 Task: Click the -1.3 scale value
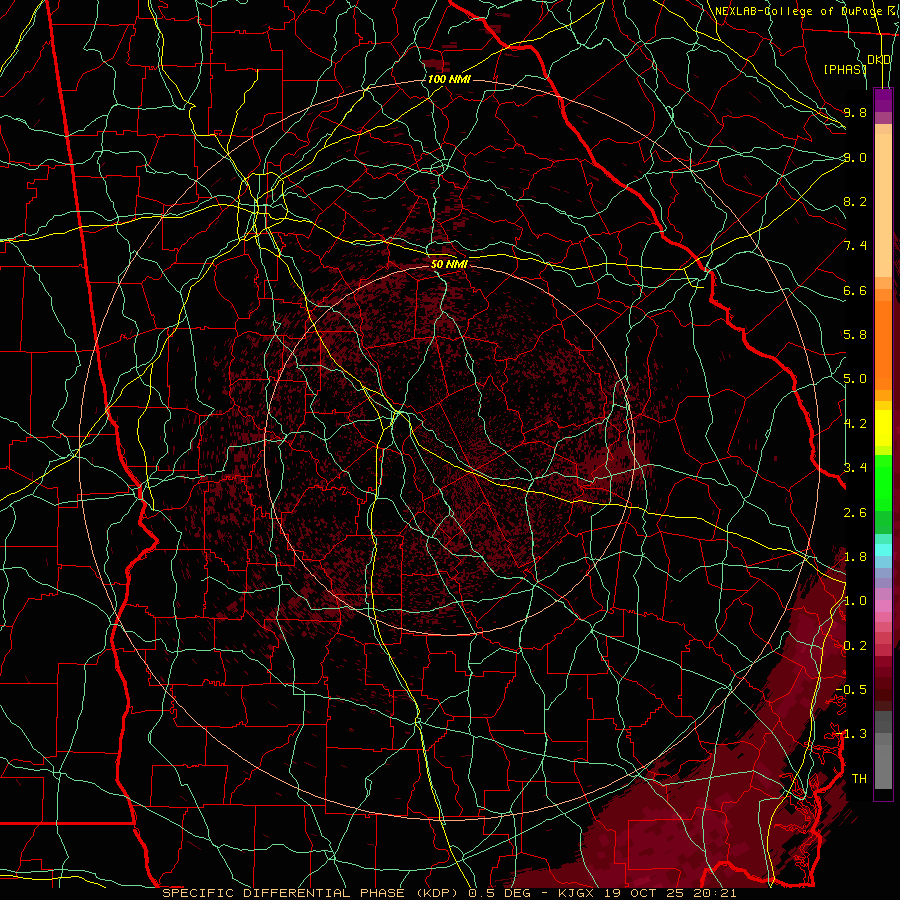coord(851,734)
